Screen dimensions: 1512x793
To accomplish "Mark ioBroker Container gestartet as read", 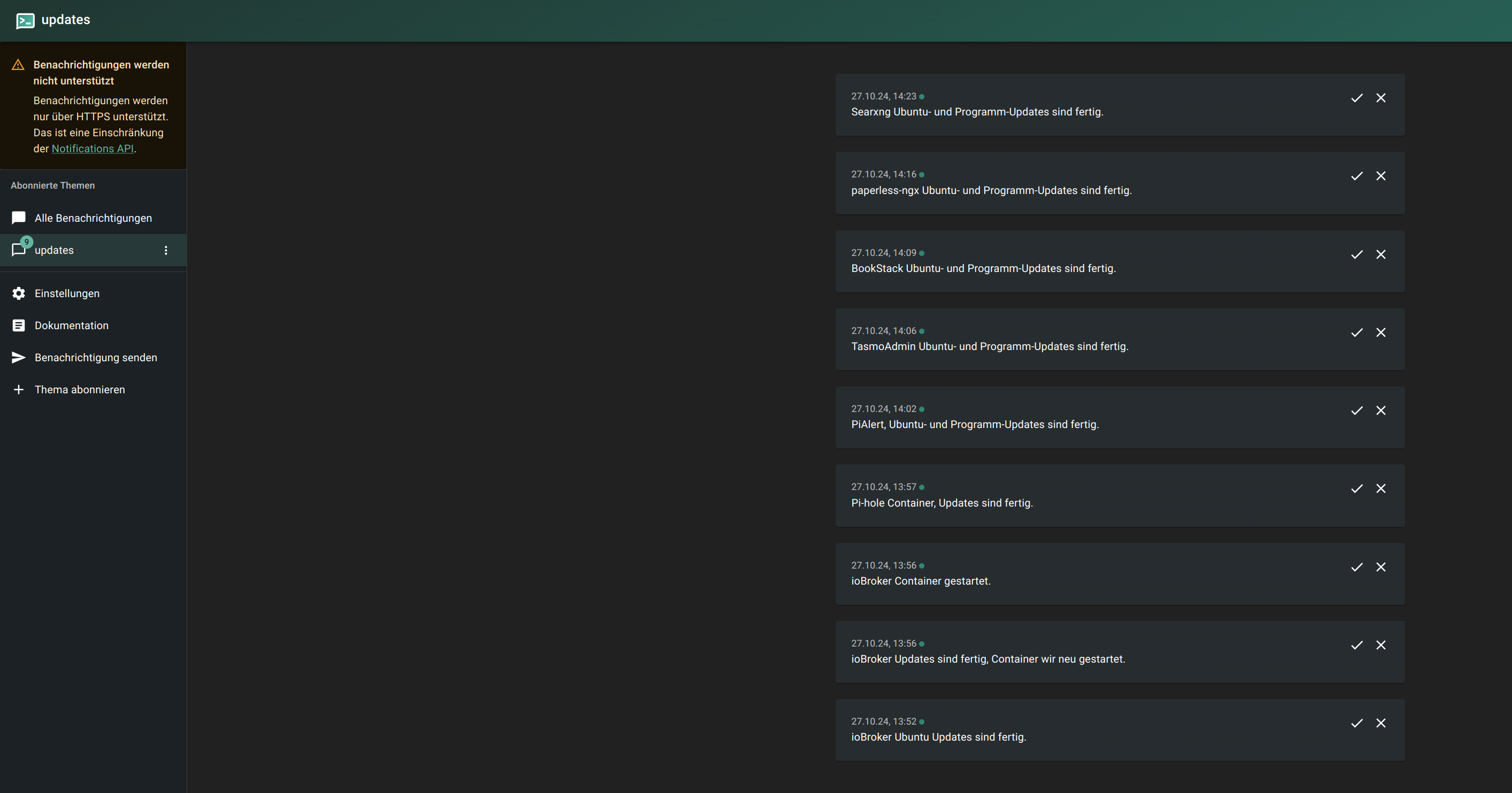I will 1356,567.
